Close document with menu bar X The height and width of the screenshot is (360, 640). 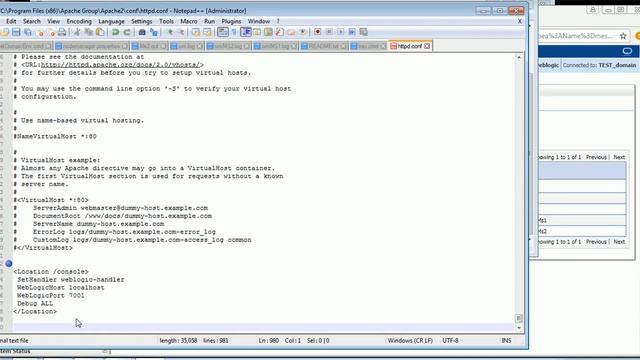[x=520, y=21]
